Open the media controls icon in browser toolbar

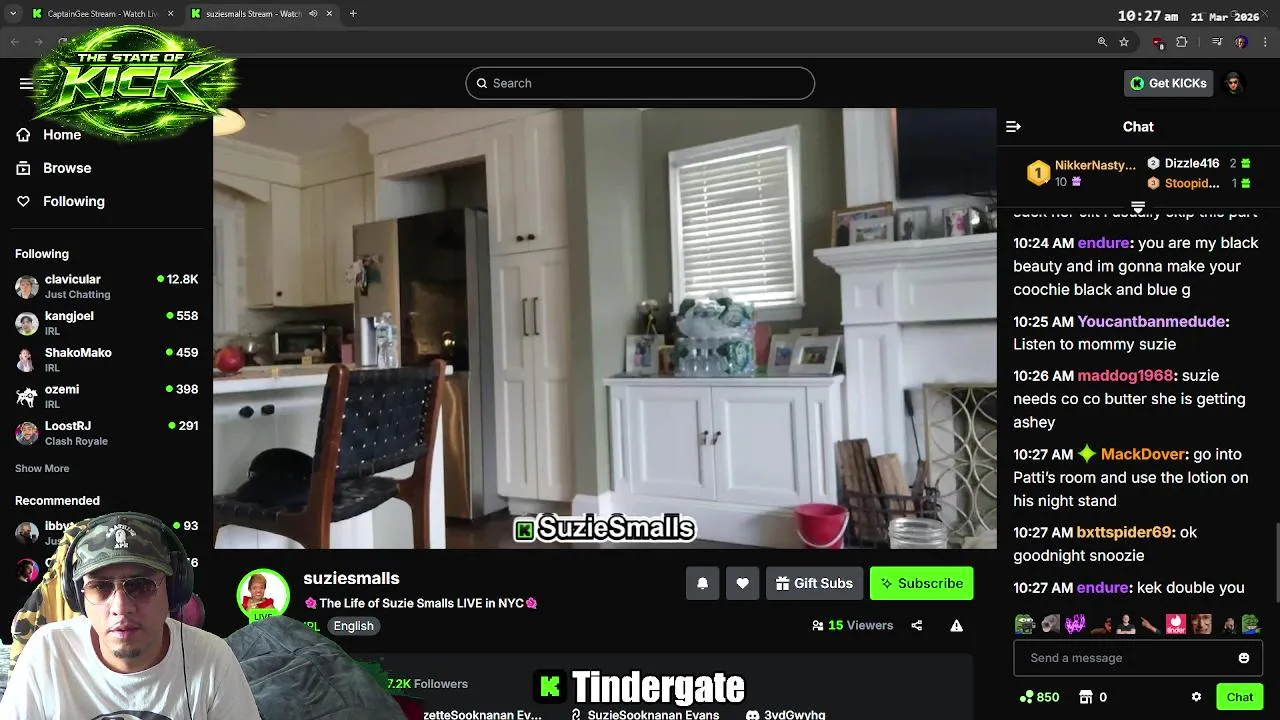[1217, 42]
